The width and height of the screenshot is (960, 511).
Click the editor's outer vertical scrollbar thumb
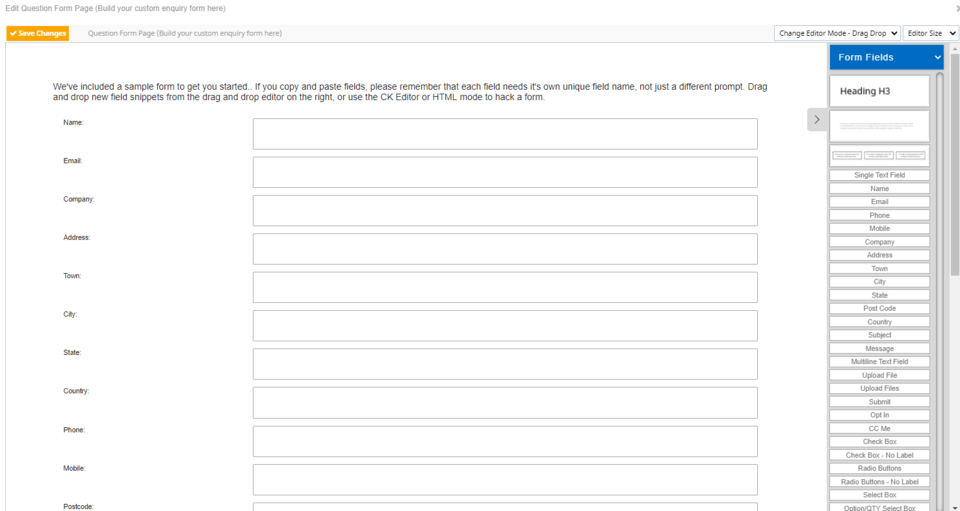tap(954, 165)
